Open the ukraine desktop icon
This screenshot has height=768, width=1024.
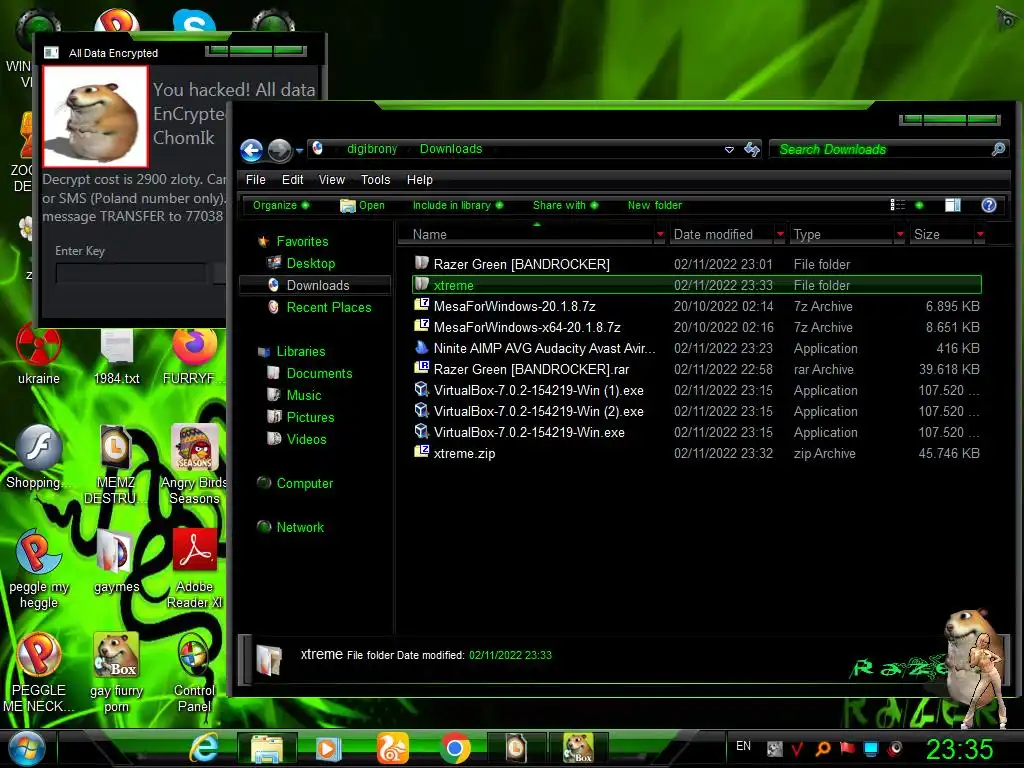pos(39,353)
